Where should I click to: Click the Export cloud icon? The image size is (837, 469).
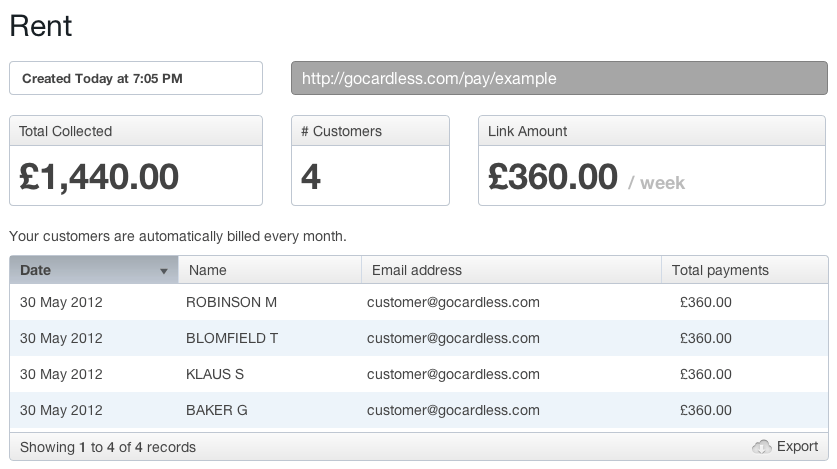762,446
